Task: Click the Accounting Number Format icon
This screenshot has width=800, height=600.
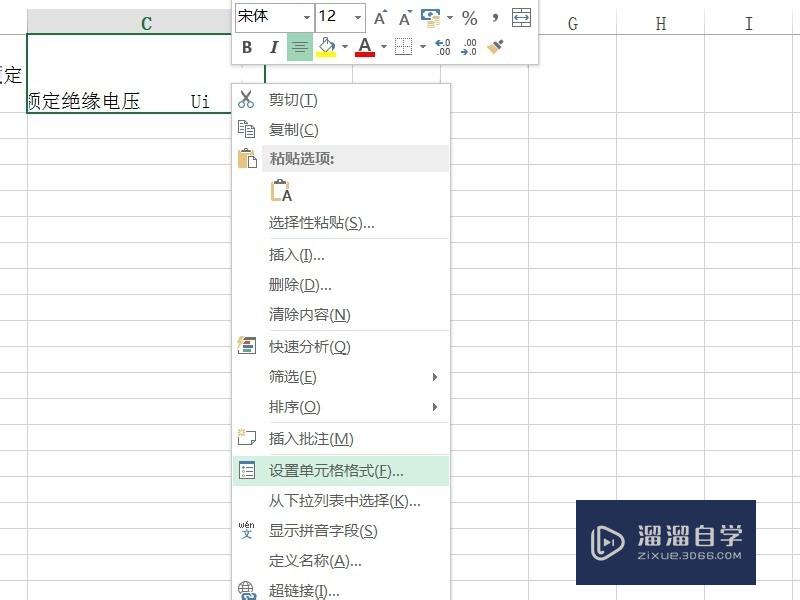Action: 431,17
